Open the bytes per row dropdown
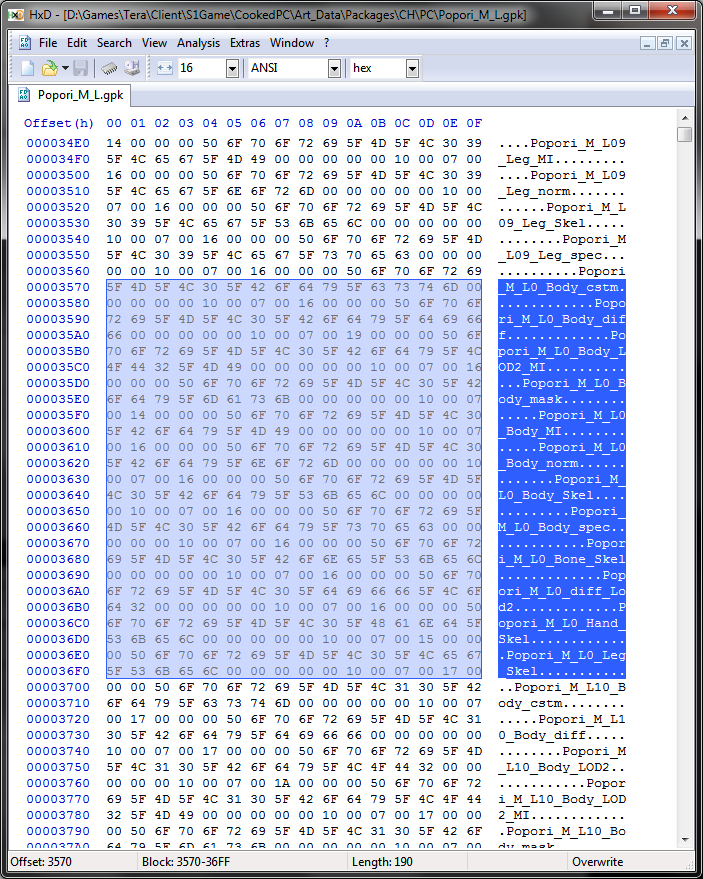Viewport: 703px width, 879px height. (232, 68)
